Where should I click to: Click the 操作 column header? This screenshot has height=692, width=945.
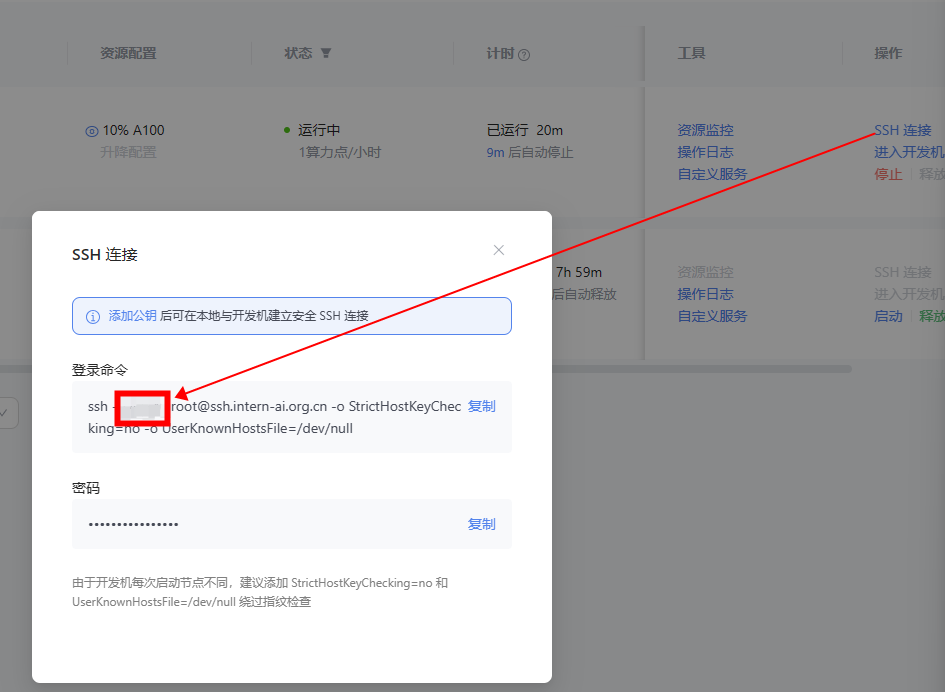[x=888, y=53]
